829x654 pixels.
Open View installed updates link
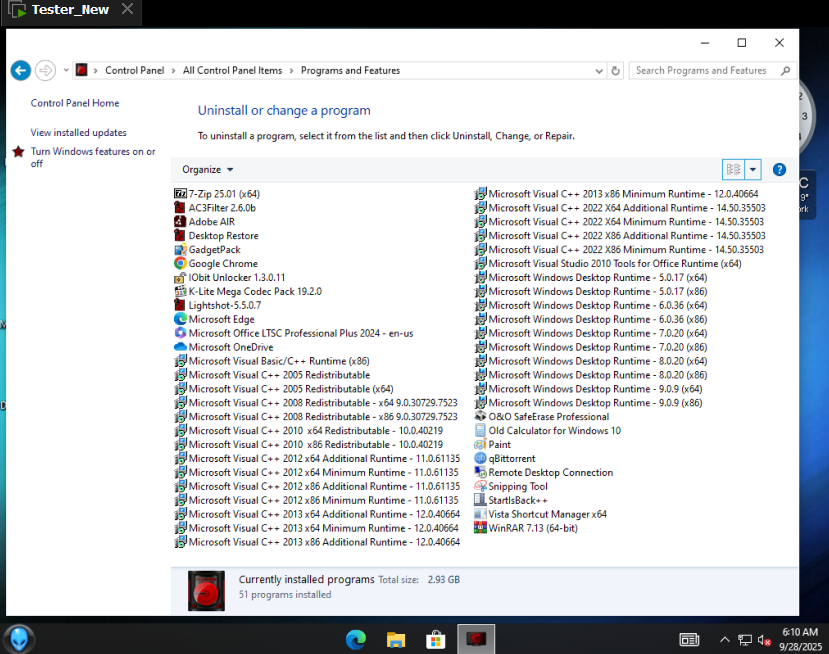(x=78, y=133)
